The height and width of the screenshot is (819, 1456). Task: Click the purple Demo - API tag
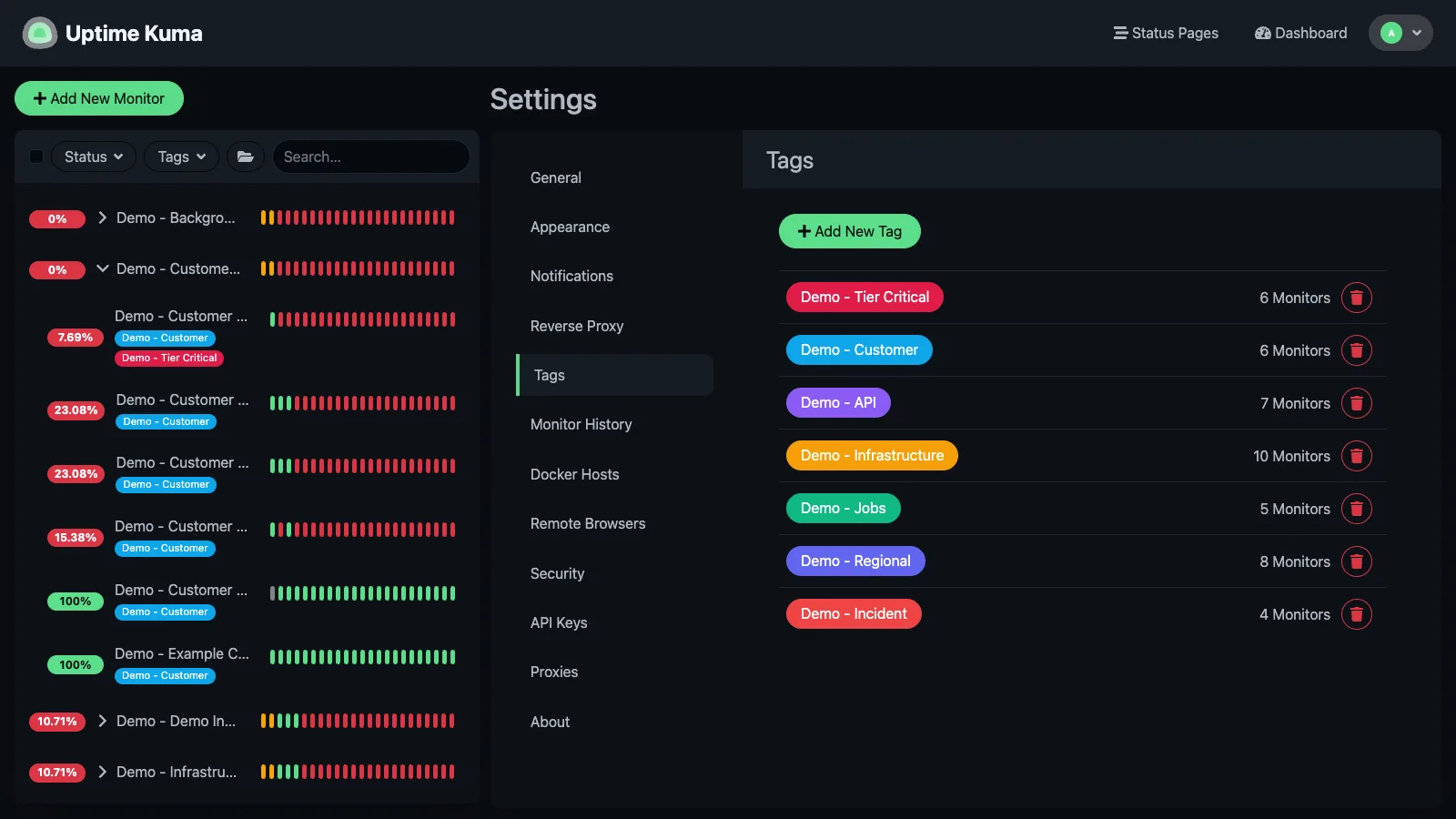(x=838, y=403)
